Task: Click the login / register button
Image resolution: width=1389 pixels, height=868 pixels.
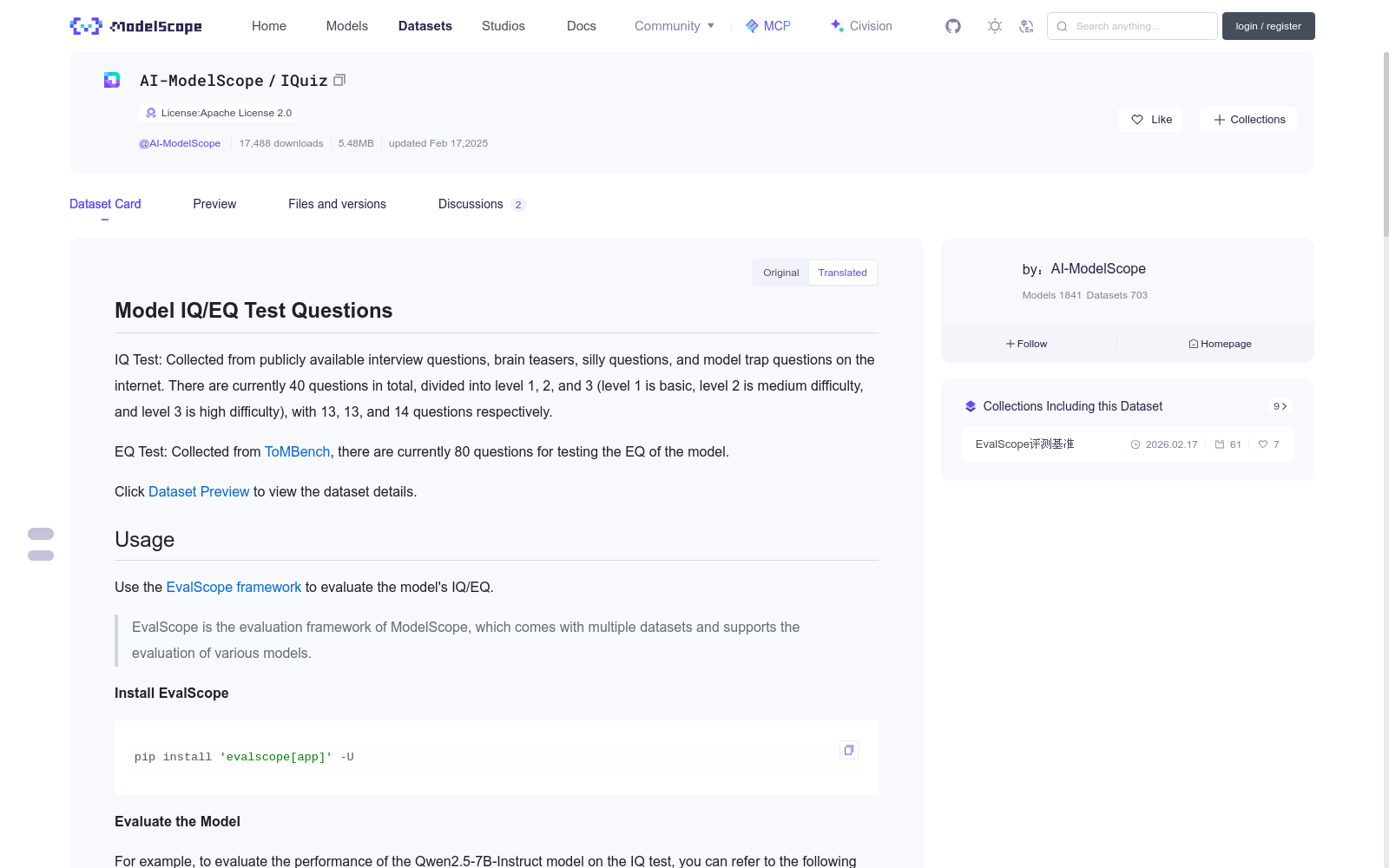Action: [1268, 26]
